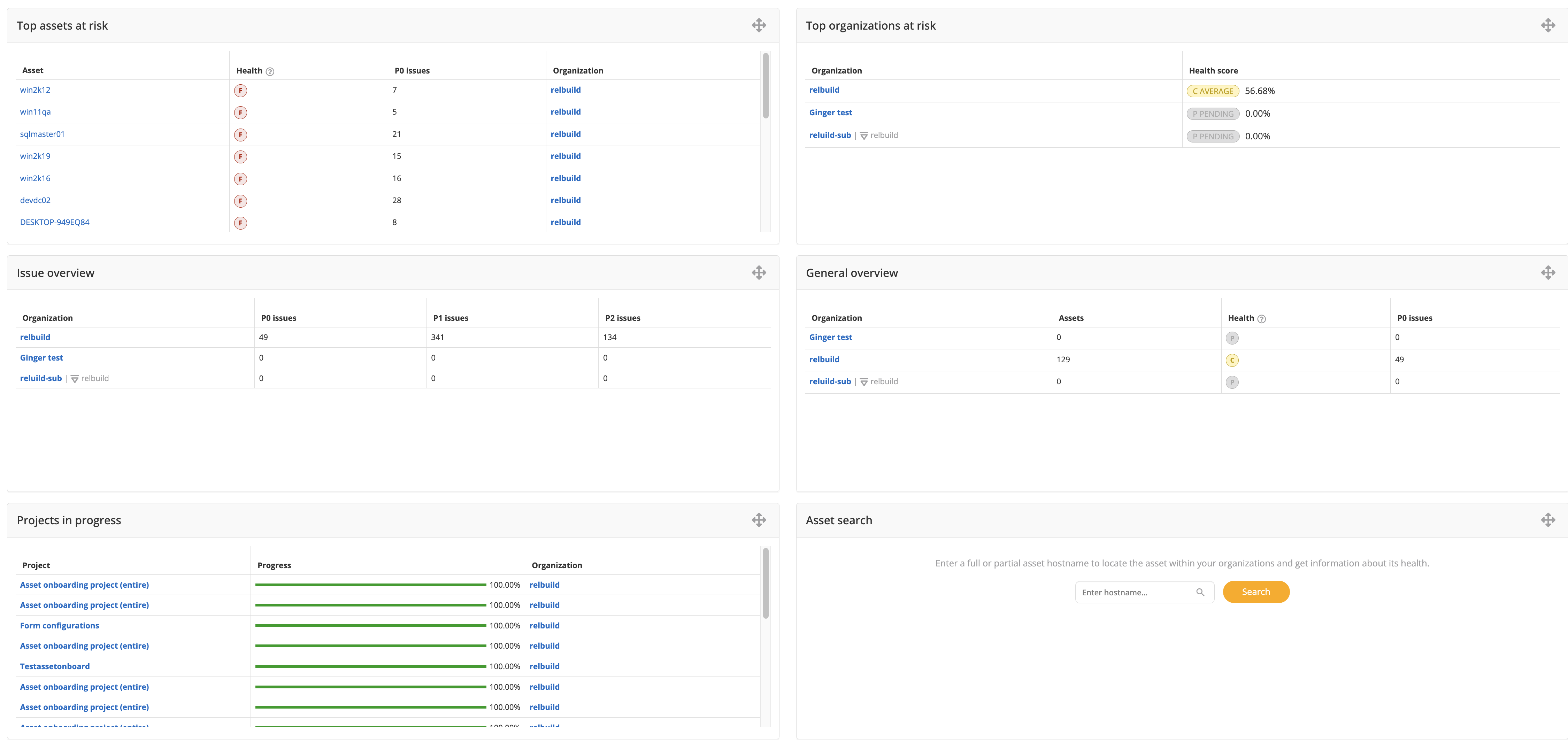This screenshot has width=1568, height=742.
Task: Open the devdc02 asset link
Action: click(35, 200)
